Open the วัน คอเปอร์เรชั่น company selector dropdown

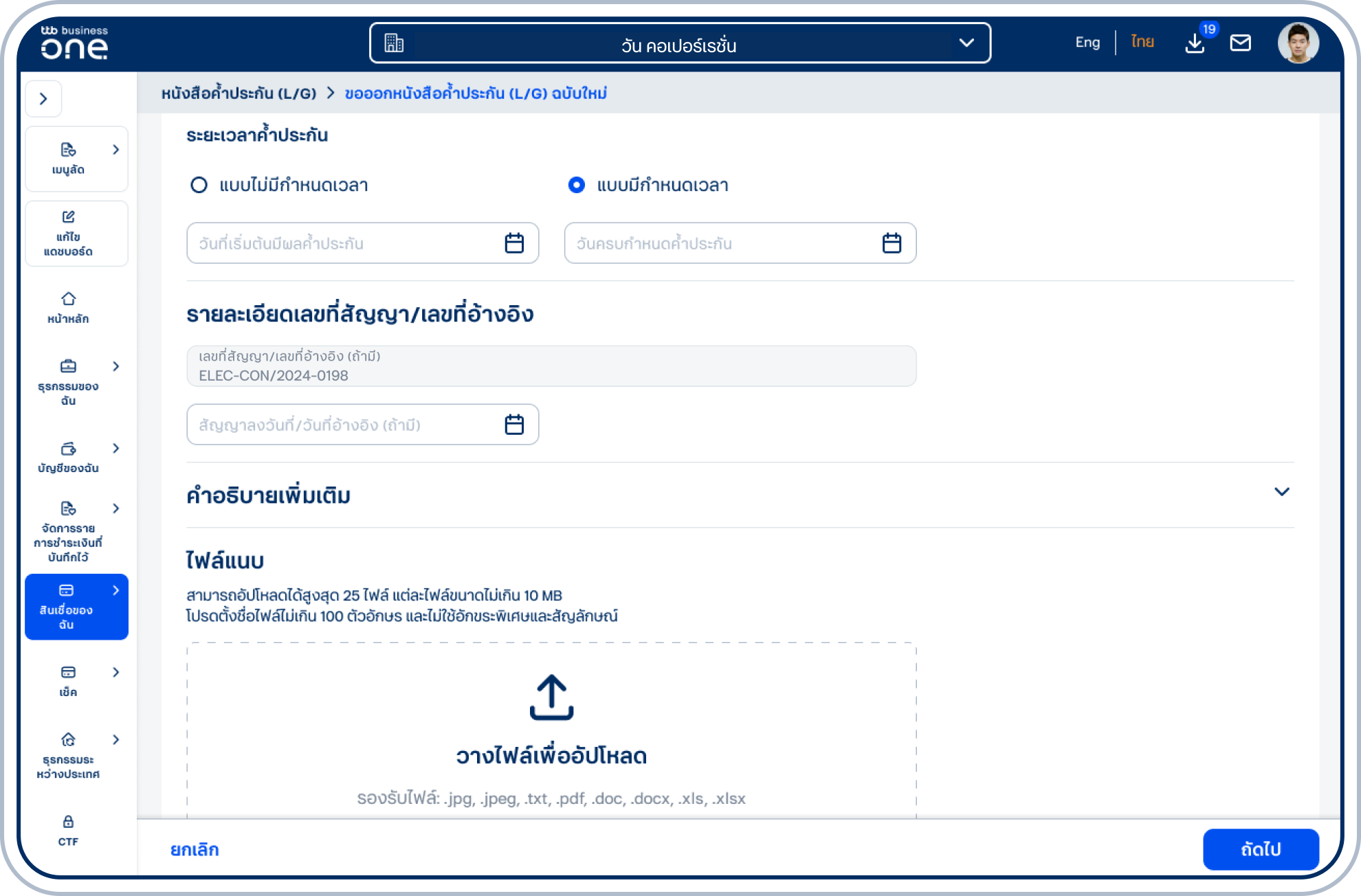[679, 43]
